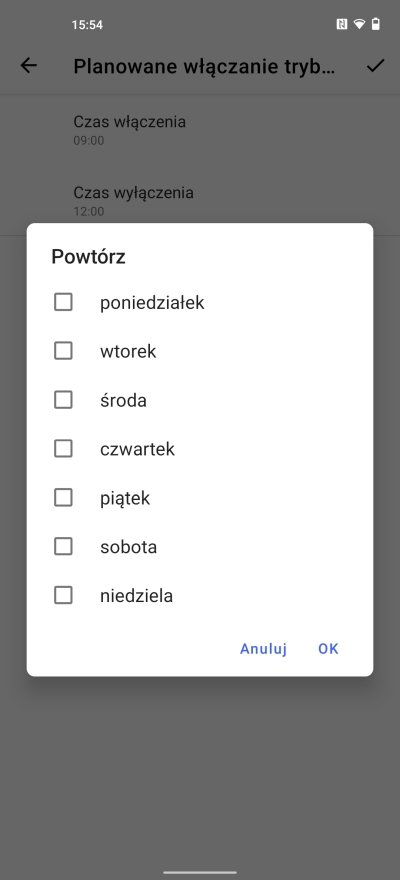The width and height of the screenshot is (400, 880).
Task: Check the wtorek checkbox
Action: [63, 351]
